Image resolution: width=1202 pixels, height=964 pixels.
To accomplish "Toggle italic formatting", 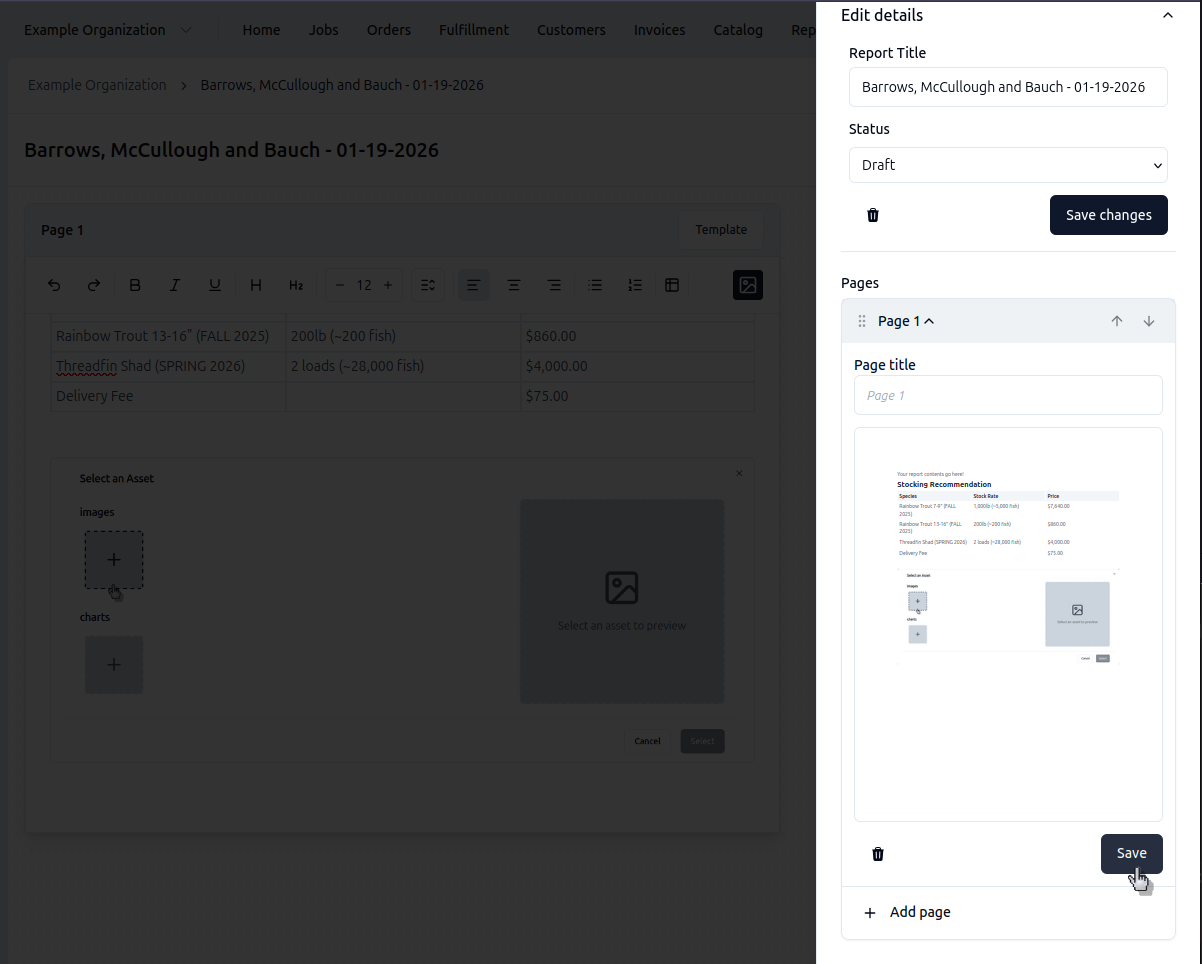I will (175, 285).
